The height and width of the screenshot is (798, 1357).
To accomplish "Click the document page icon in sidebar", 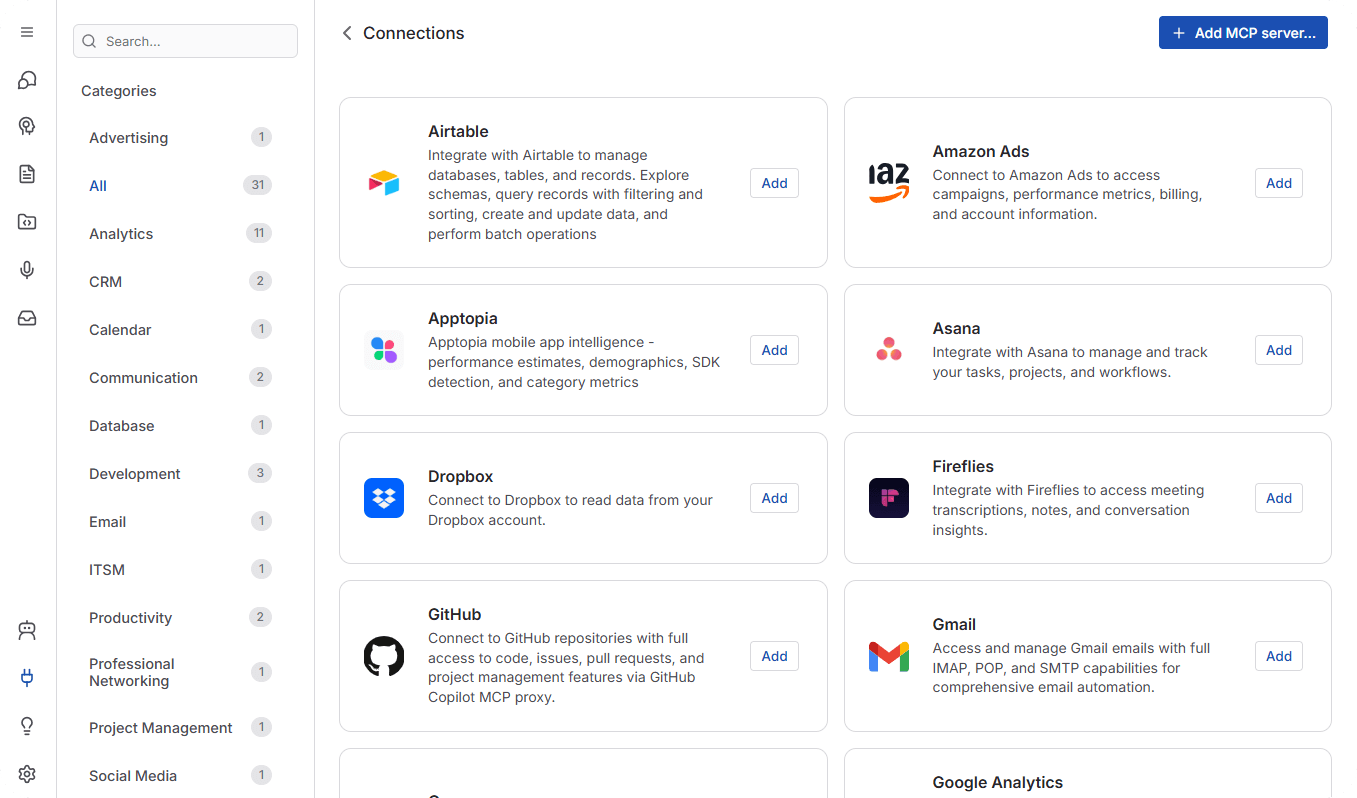I will pyautogui.click(x=27, y=174).
